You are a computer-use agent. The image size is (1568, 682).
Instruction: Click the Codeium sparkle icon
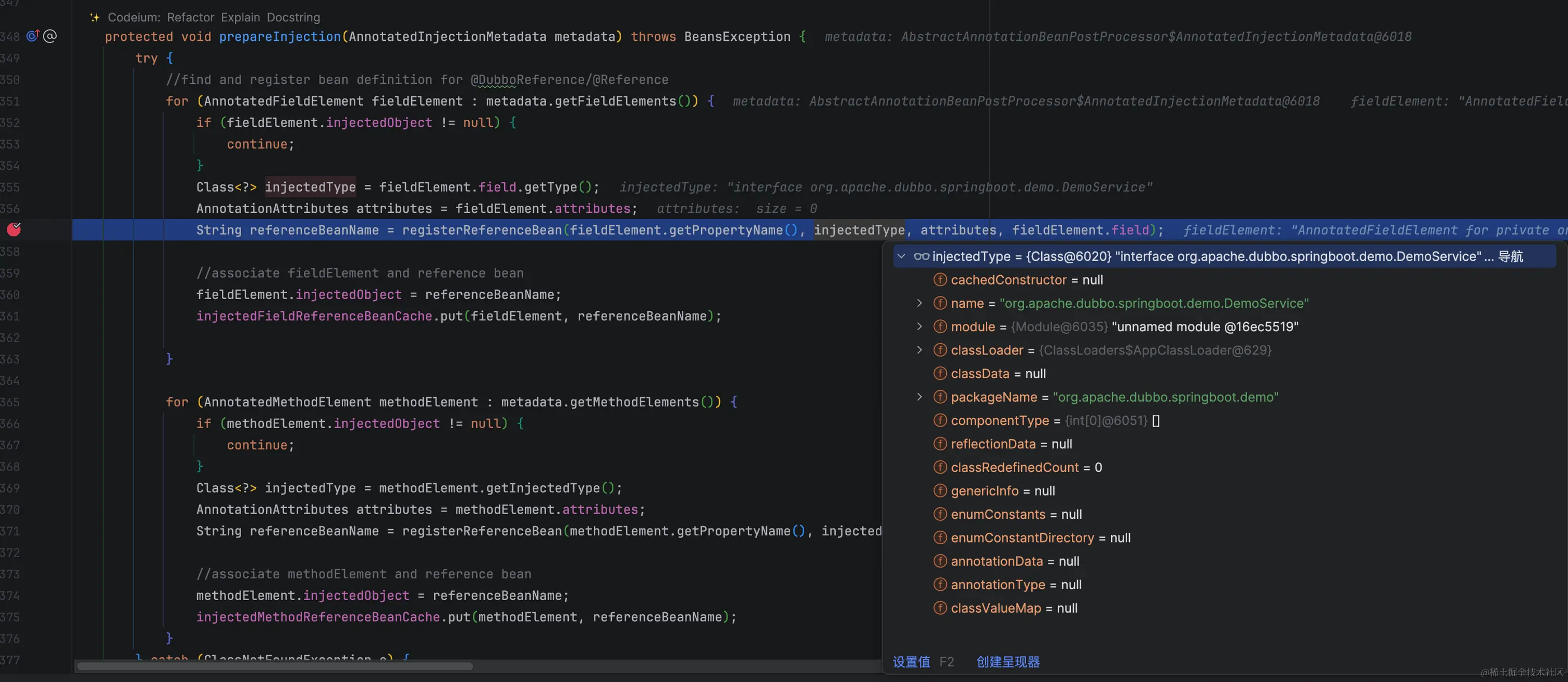click(94, 17)
